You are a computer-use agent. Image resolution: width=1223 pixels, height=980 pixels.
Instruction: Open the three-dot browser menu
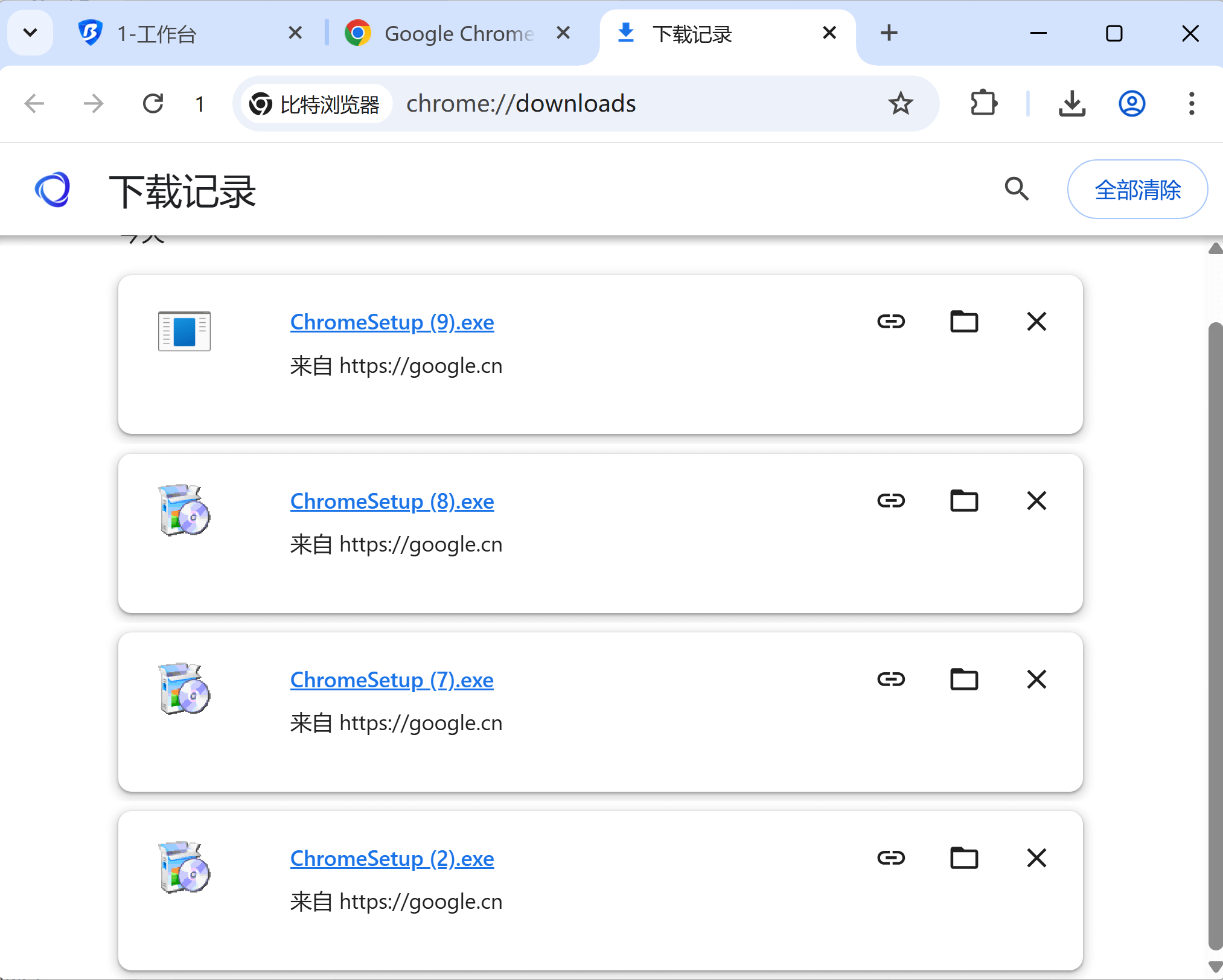click(x=1191, y=103)
